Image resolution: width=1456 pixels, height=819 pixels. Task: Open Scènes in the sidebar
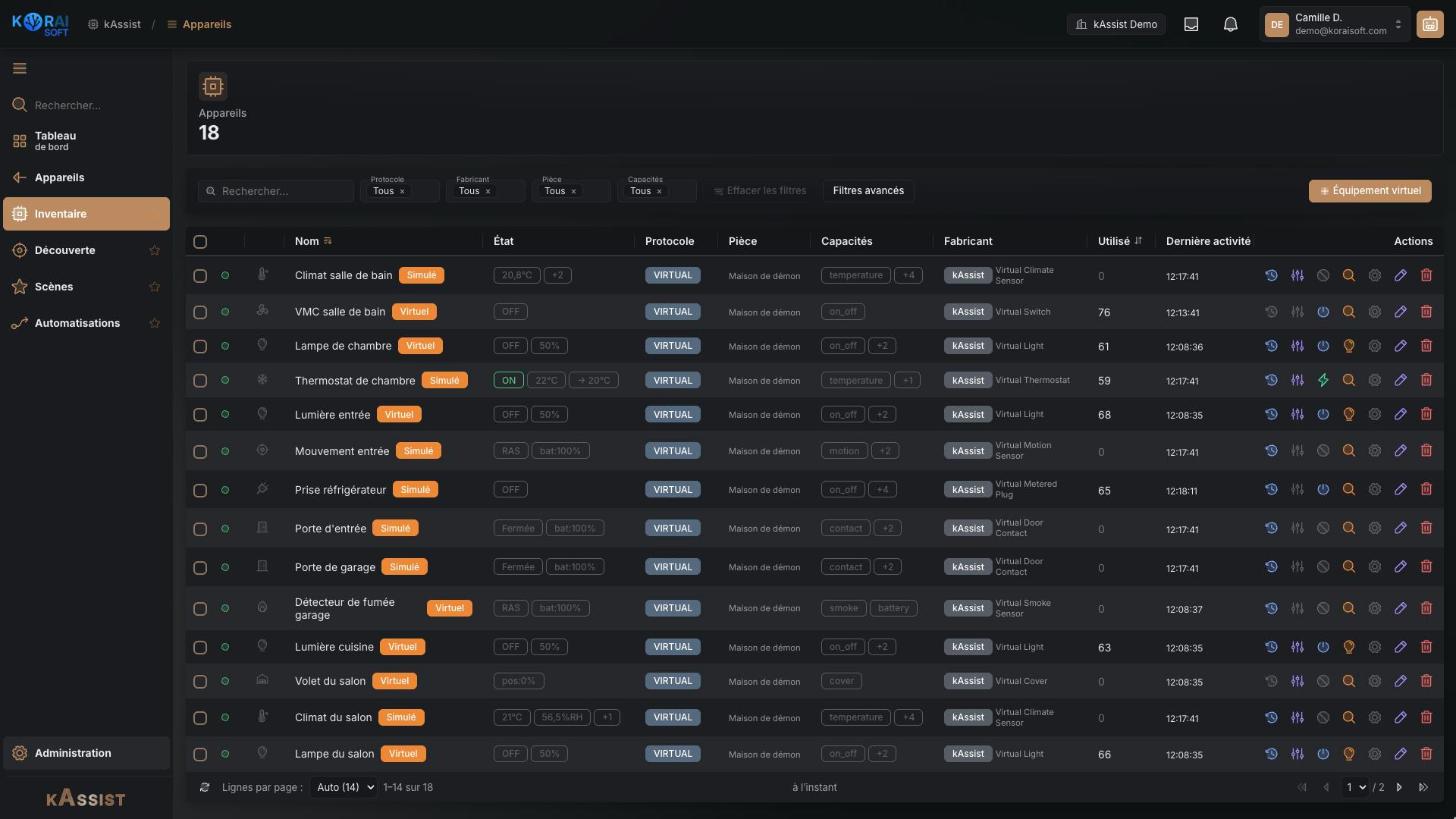[86, 287]
